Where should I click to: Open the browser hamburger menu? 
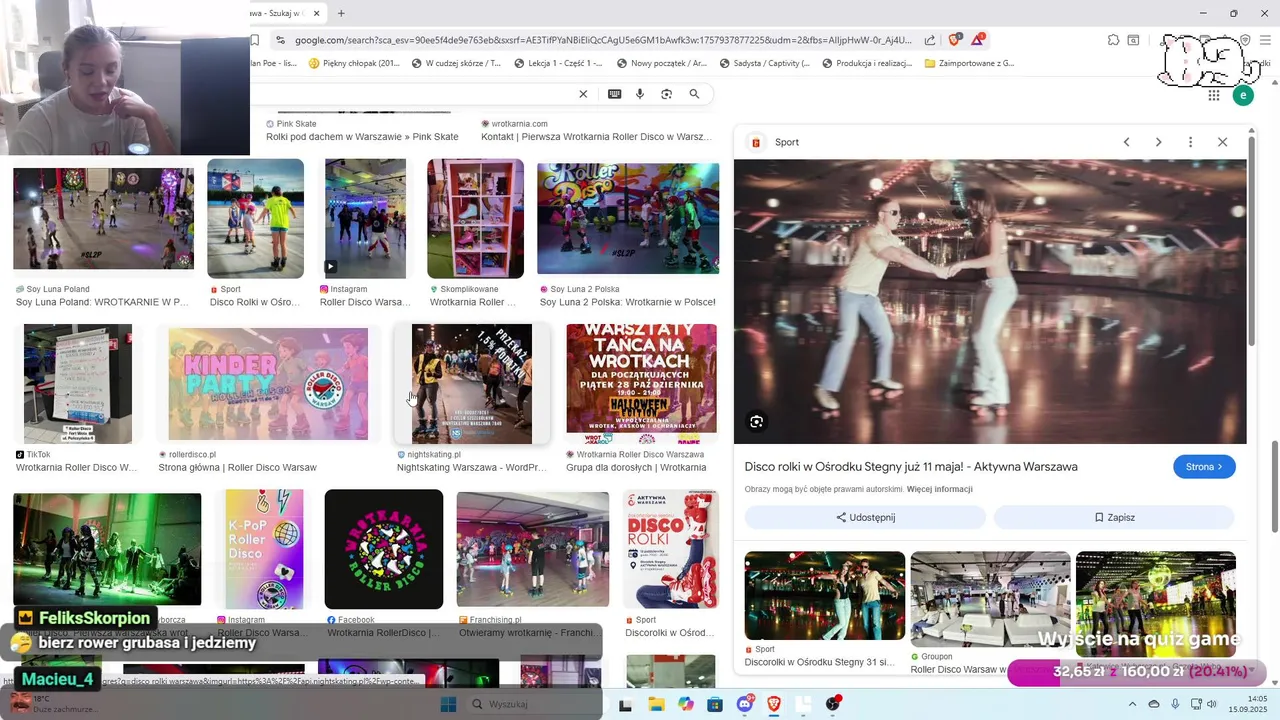1266,40
